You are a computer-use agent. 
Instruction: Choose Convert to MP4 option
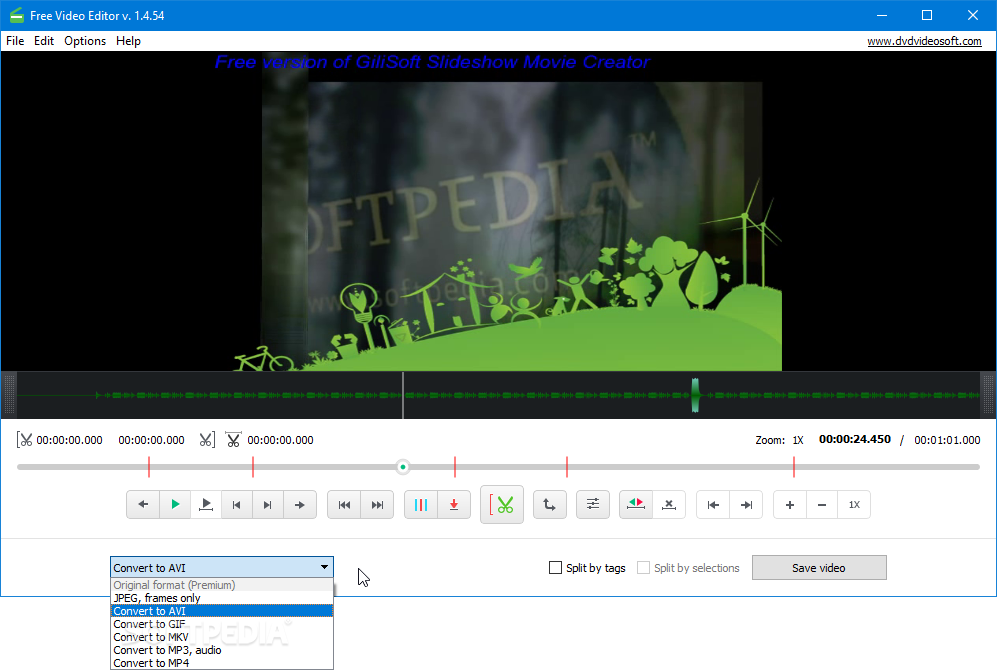[222, 663]
